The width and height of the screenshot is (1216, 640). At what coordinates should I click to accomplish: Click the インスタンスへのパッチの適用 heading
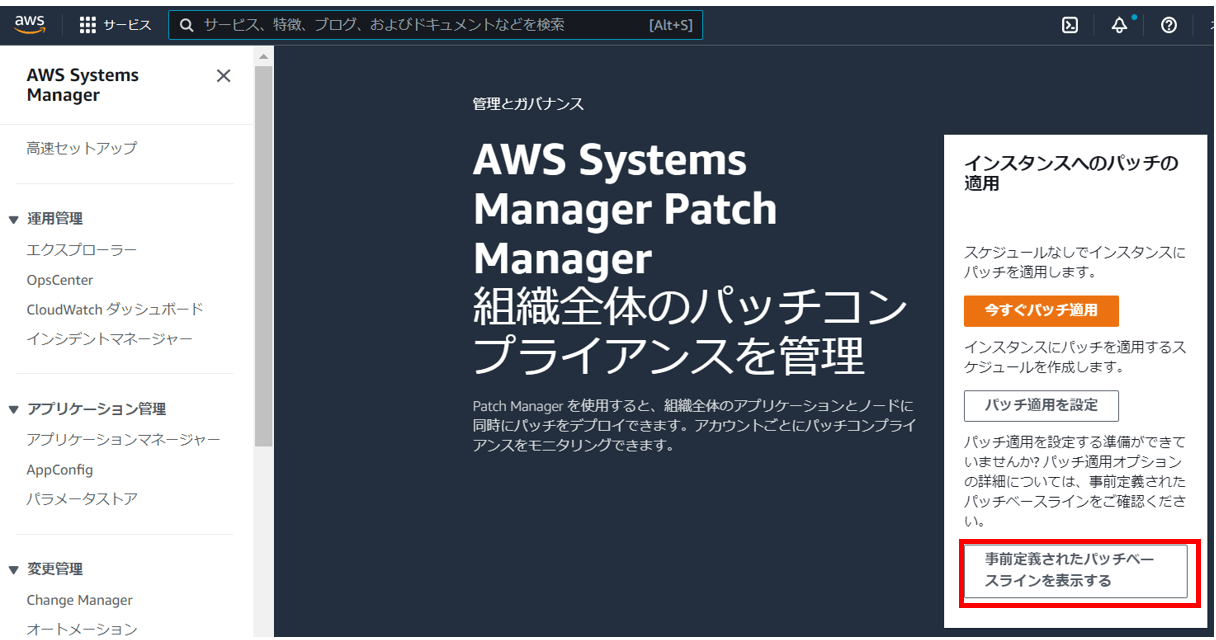click(1071, 173)
